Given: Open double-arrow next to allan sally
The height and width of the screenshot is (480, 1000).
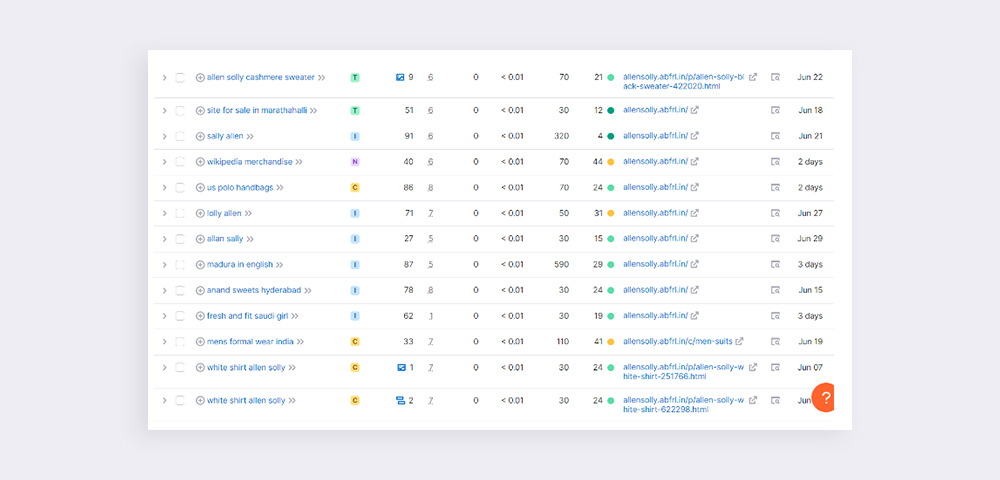Looking at the screenshot, I should pos(250,239).
